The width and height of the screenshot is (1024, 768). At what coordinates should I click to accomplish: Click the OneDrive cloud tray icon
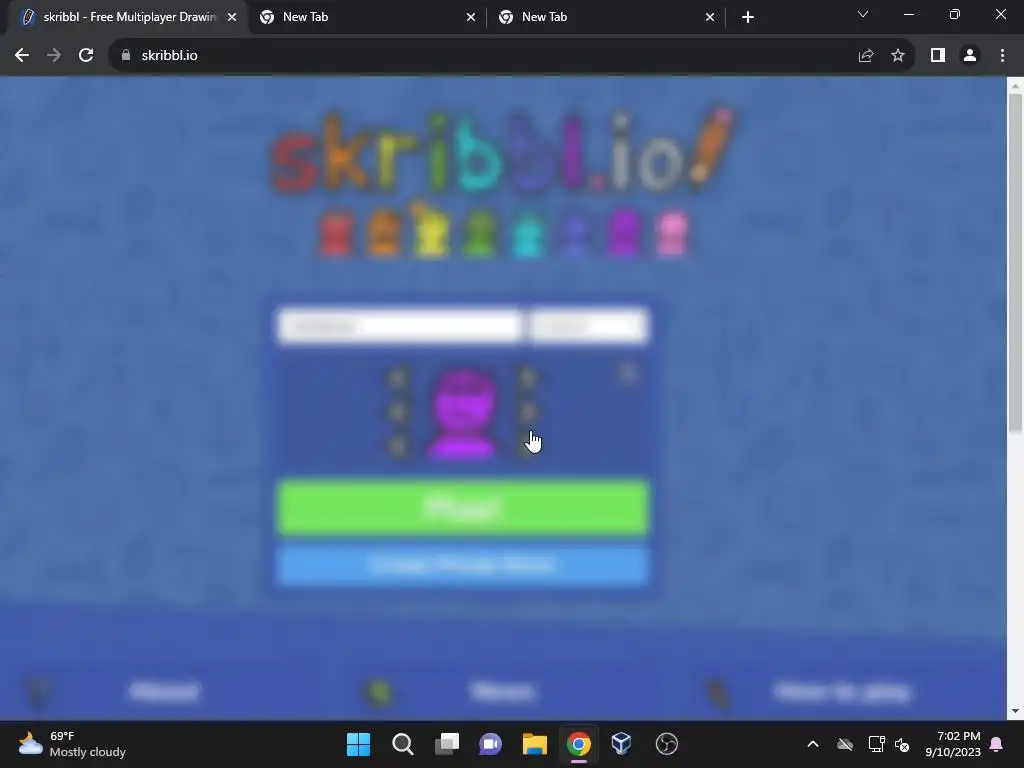tap(845, 744)
